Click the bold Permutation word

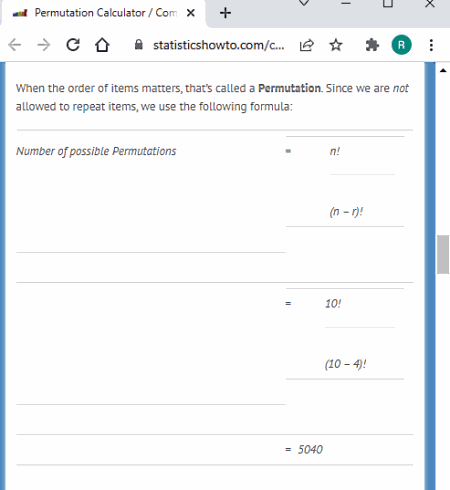[289, 88]
